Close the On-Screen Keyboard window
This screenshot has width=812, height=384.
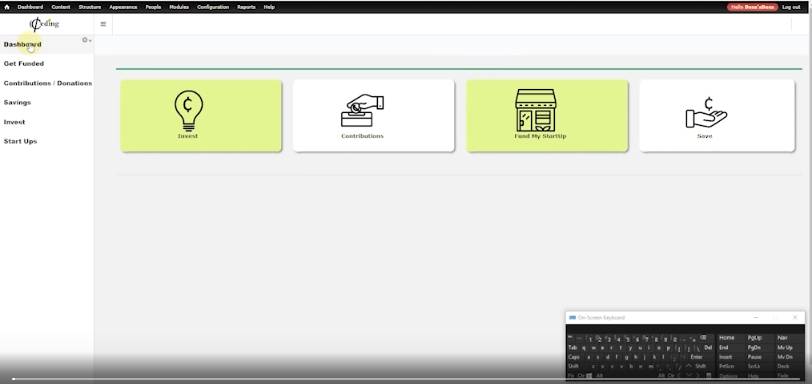[x=795, y=317]
